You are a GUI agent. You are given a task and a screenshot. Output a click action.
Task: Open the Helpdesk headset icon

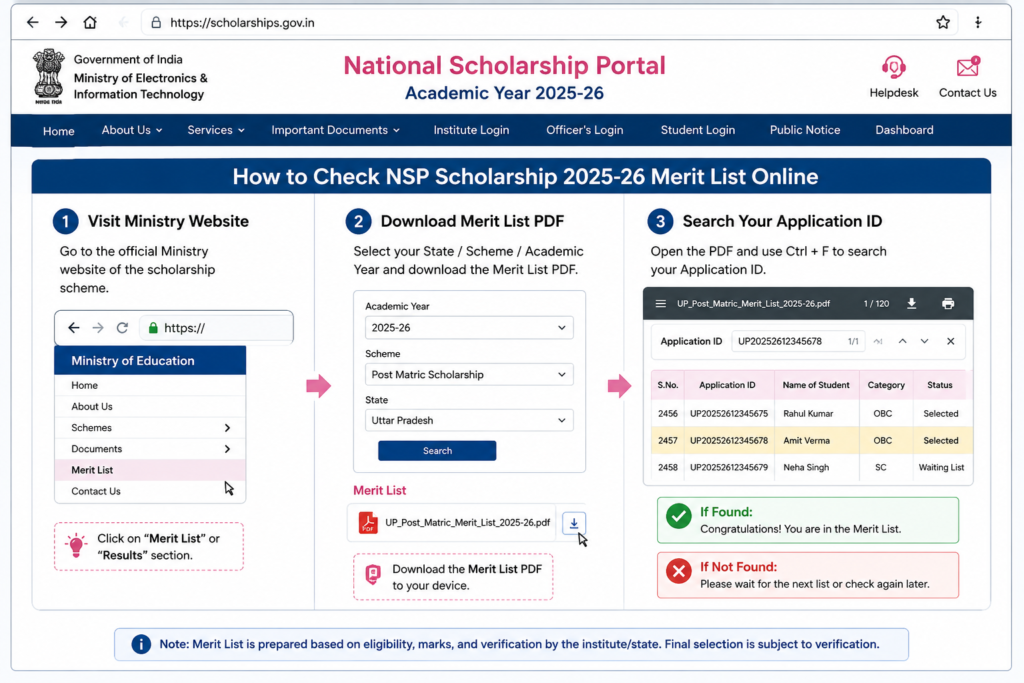(x=893, y=67)
